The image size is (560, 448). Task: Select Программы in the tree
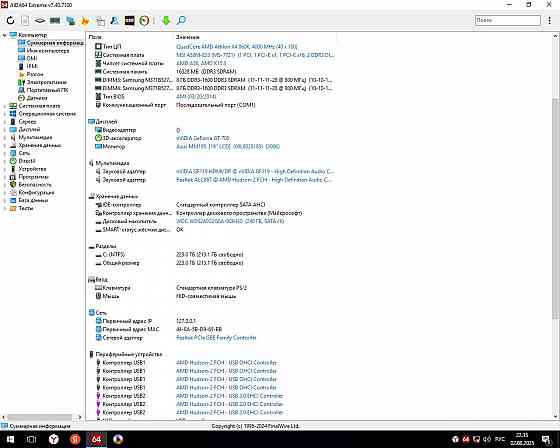[x=34, y=177]
